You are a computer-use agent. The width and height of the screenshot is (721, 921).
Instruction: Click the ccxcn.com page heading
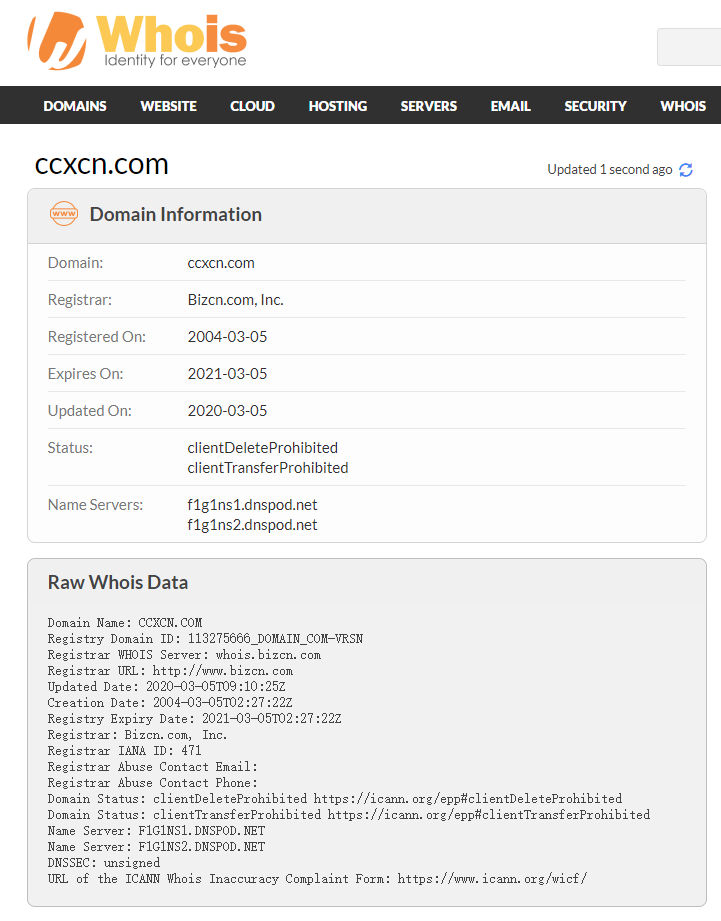[x=102, y=164]
